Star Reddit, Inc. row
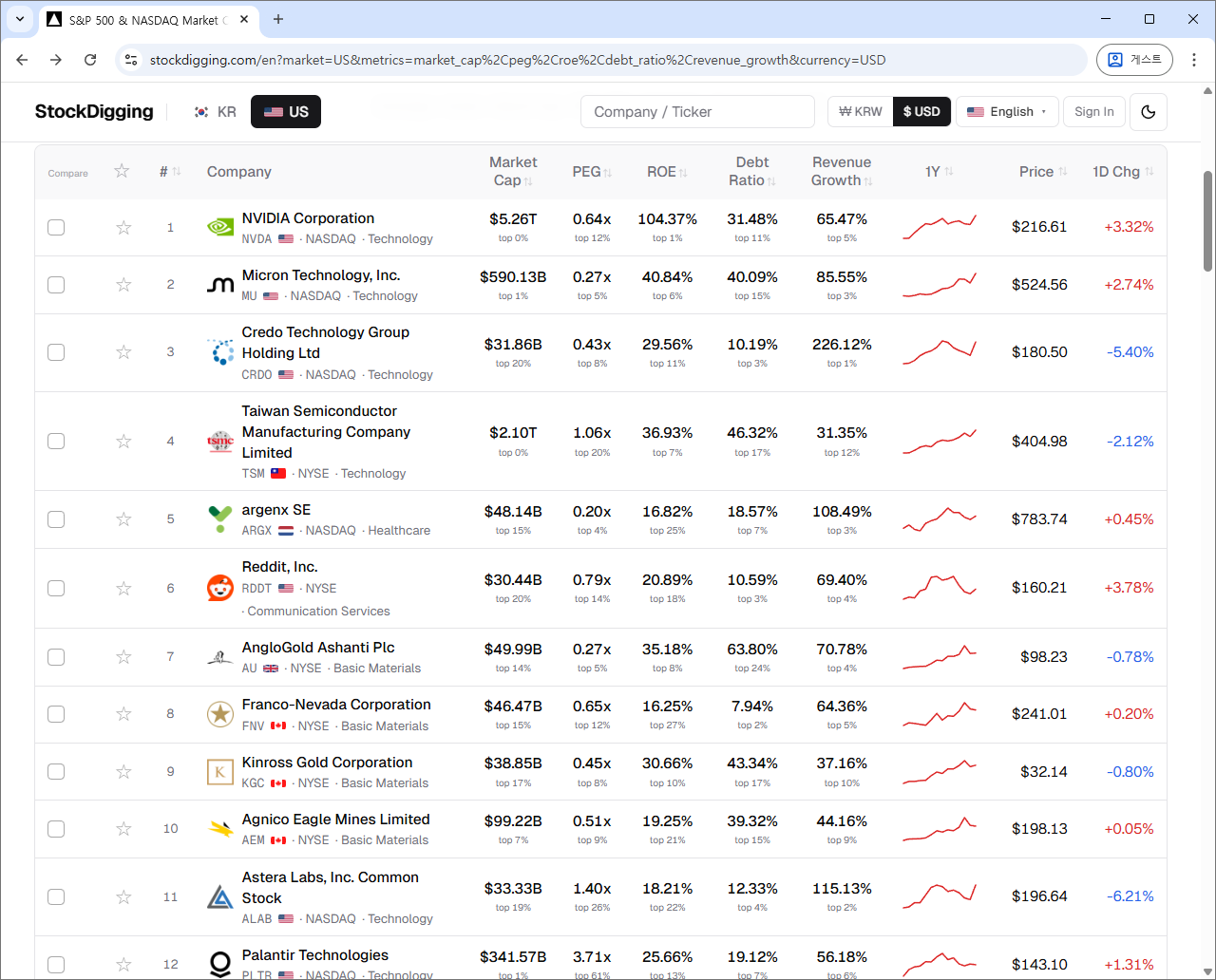 (x=123, y=589)
